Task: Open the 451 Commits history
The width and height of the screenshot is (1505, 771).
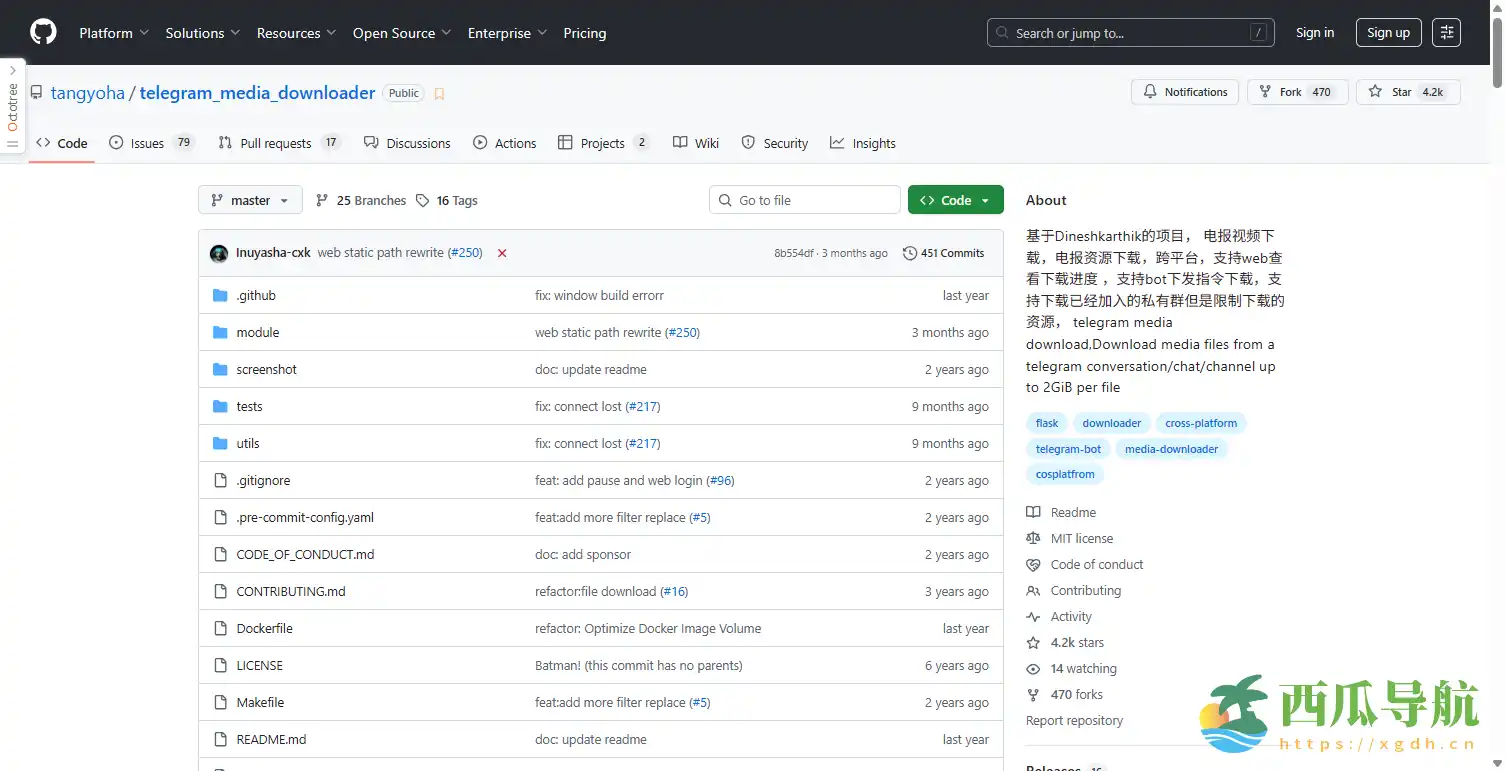Action: [943, 253]
